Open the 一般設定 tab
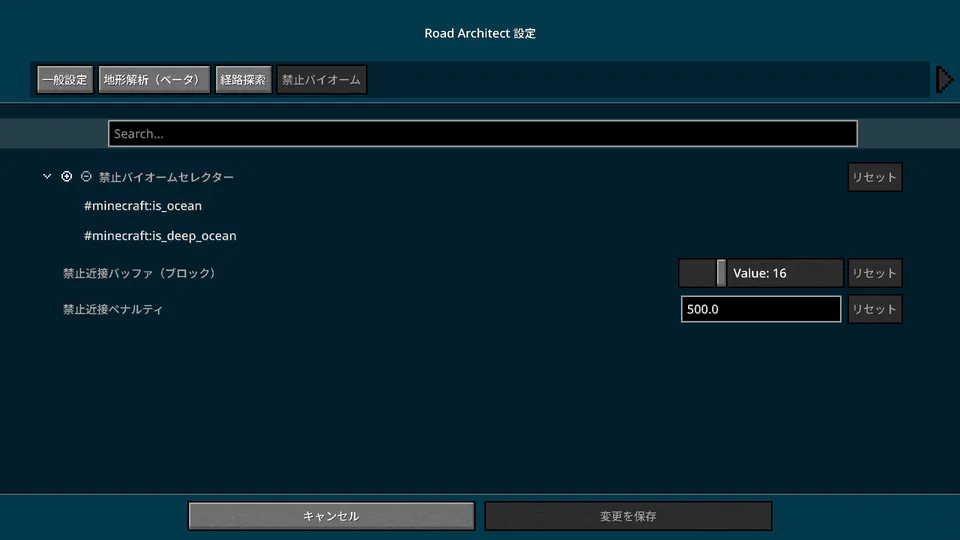The height and width of the screenshot is (540, 960). pyautogui.click(x=65, y=80)
